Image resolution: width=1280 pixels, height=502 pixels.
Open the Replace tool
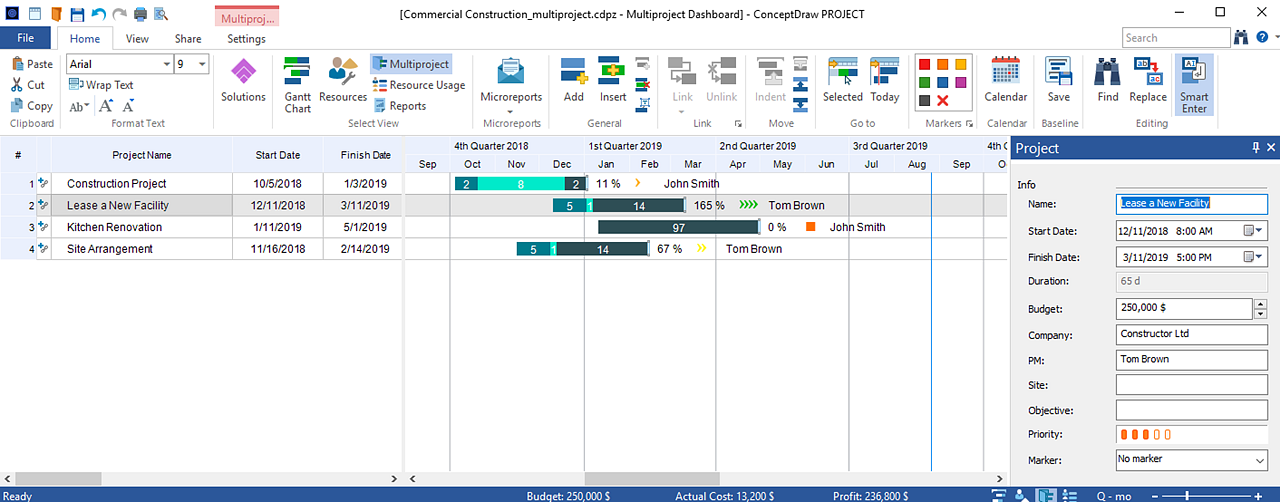(1148, 81)
